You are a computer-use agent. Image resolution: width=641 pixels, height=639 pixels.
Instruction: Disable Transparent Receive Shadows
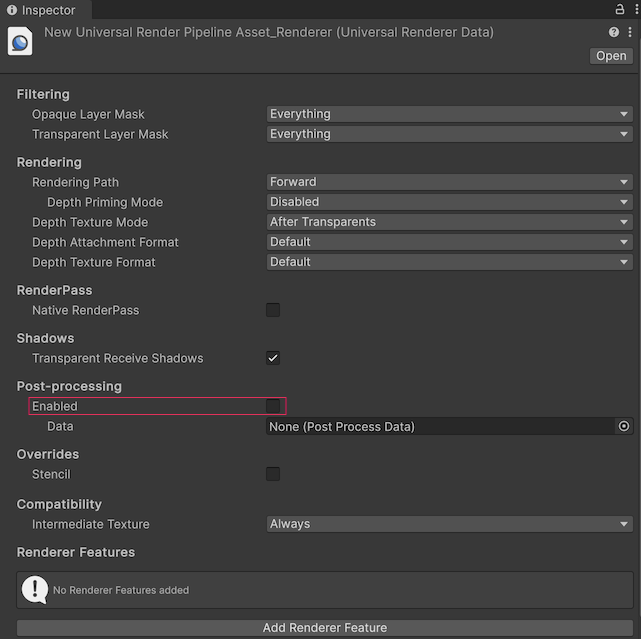pos(273,358)
